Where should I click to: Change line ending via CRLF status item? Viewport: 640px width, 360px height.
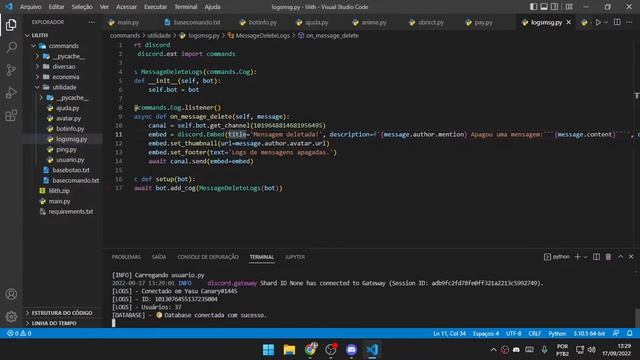pos(534,333)
